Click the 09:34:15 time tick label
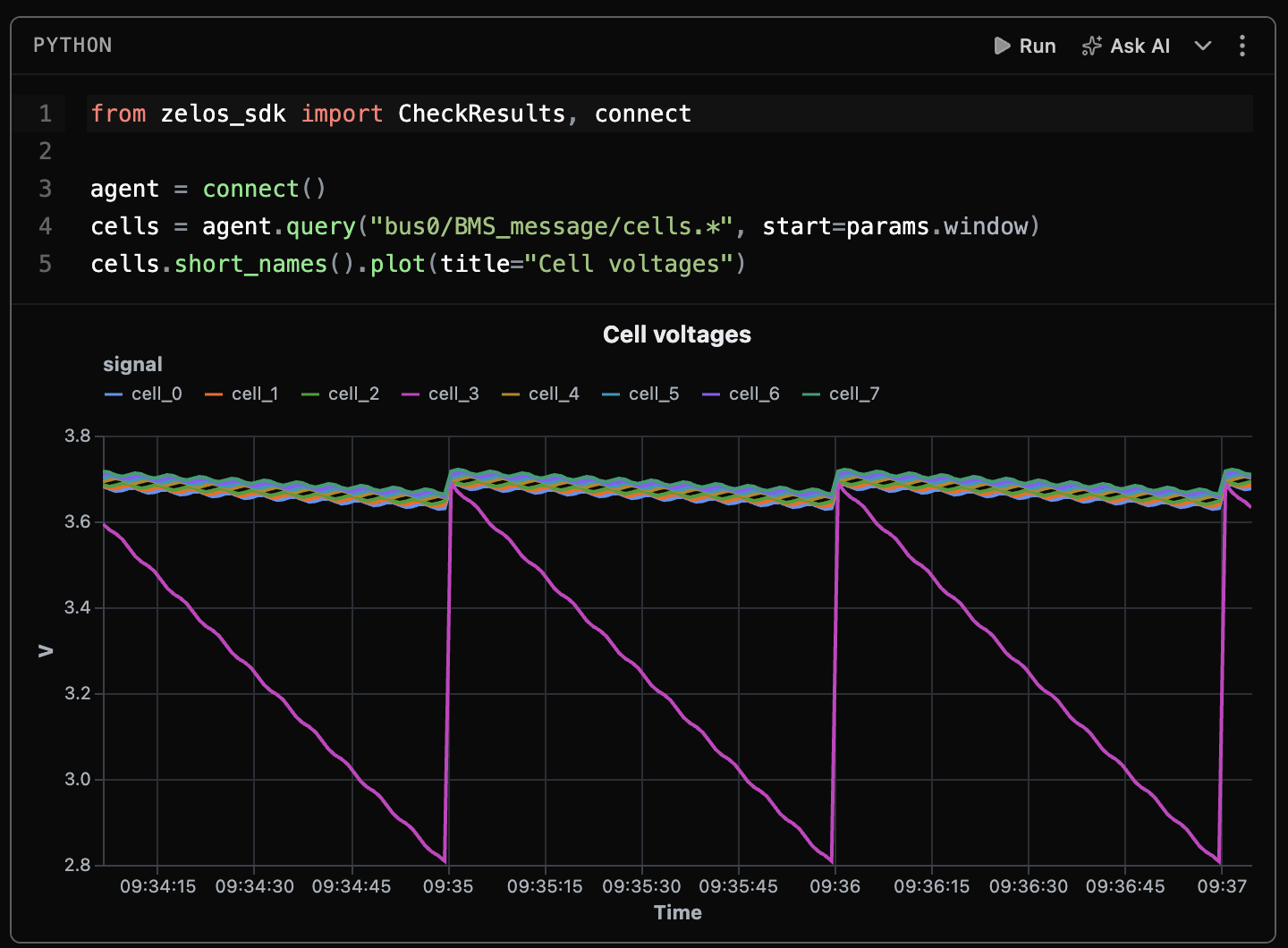Screen dimensions: 1288x948 pyautogui.click(x=158, y=886)
